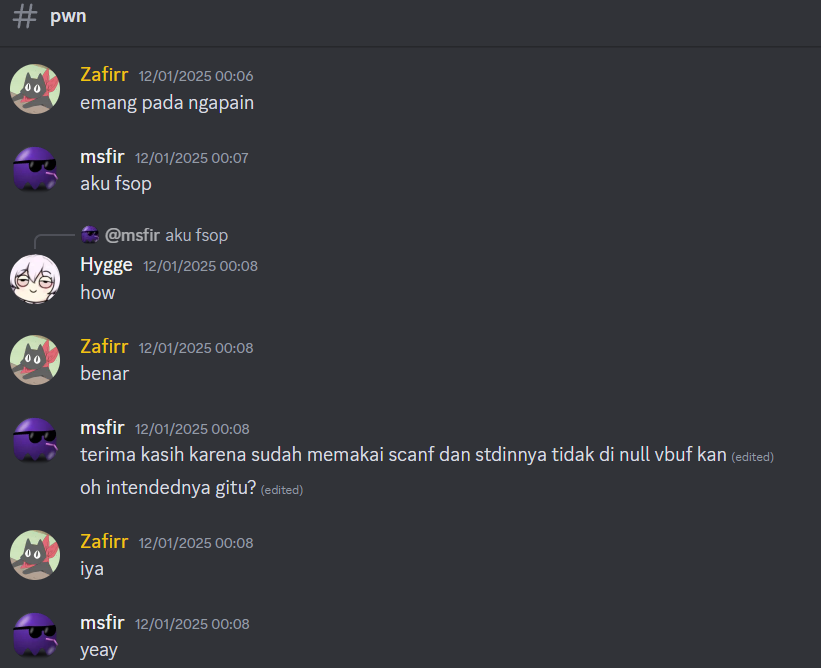Click '(edited)' label after 'oh intendednya gitu?'
The width and height of the screenshot is (821, 668).
point(282,490)
